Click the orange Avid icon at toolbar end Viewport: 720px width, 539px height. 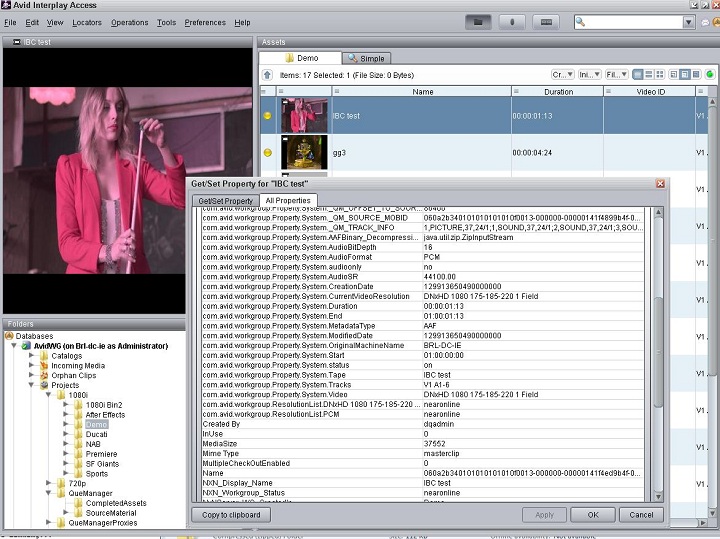coord(716,22)
